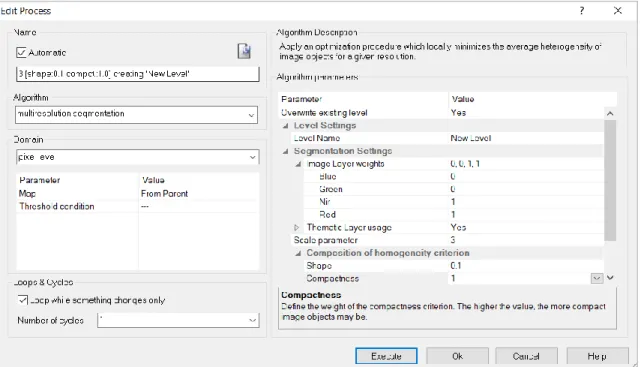Image resolution: width=641 pixels, height=367 pixels.
Task: Select the Shape parameter row
Action: (x=454, y=266)
